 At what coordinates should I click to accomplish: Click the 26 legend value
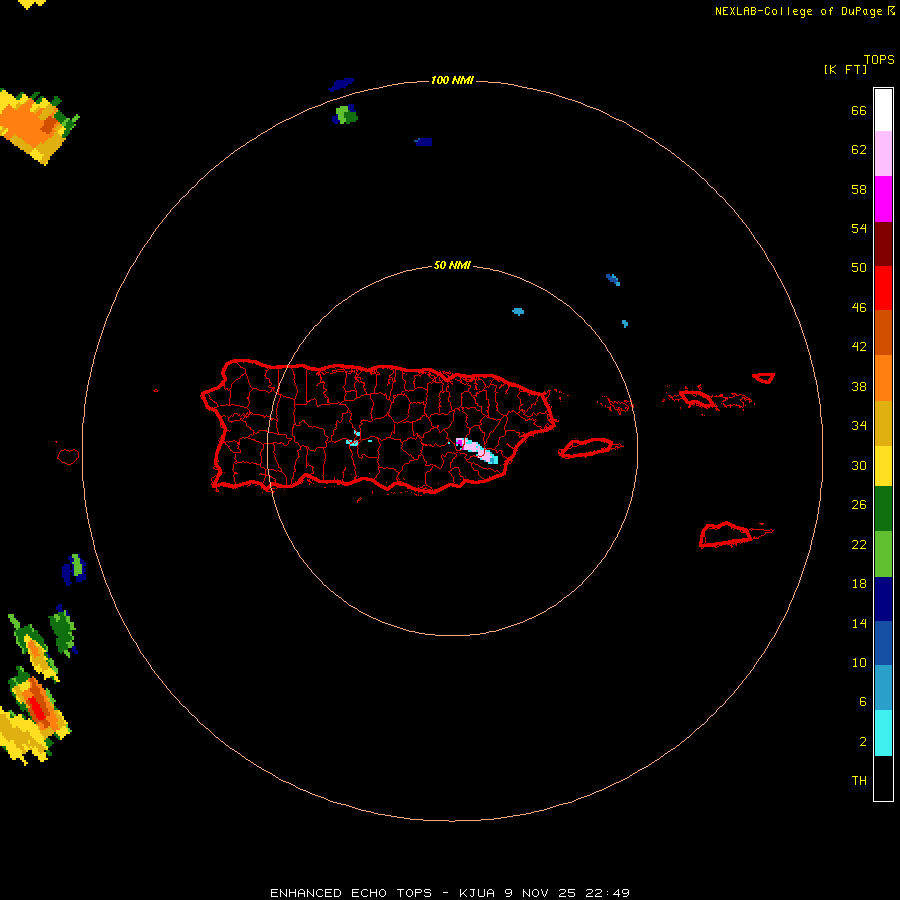click(859, 505)
